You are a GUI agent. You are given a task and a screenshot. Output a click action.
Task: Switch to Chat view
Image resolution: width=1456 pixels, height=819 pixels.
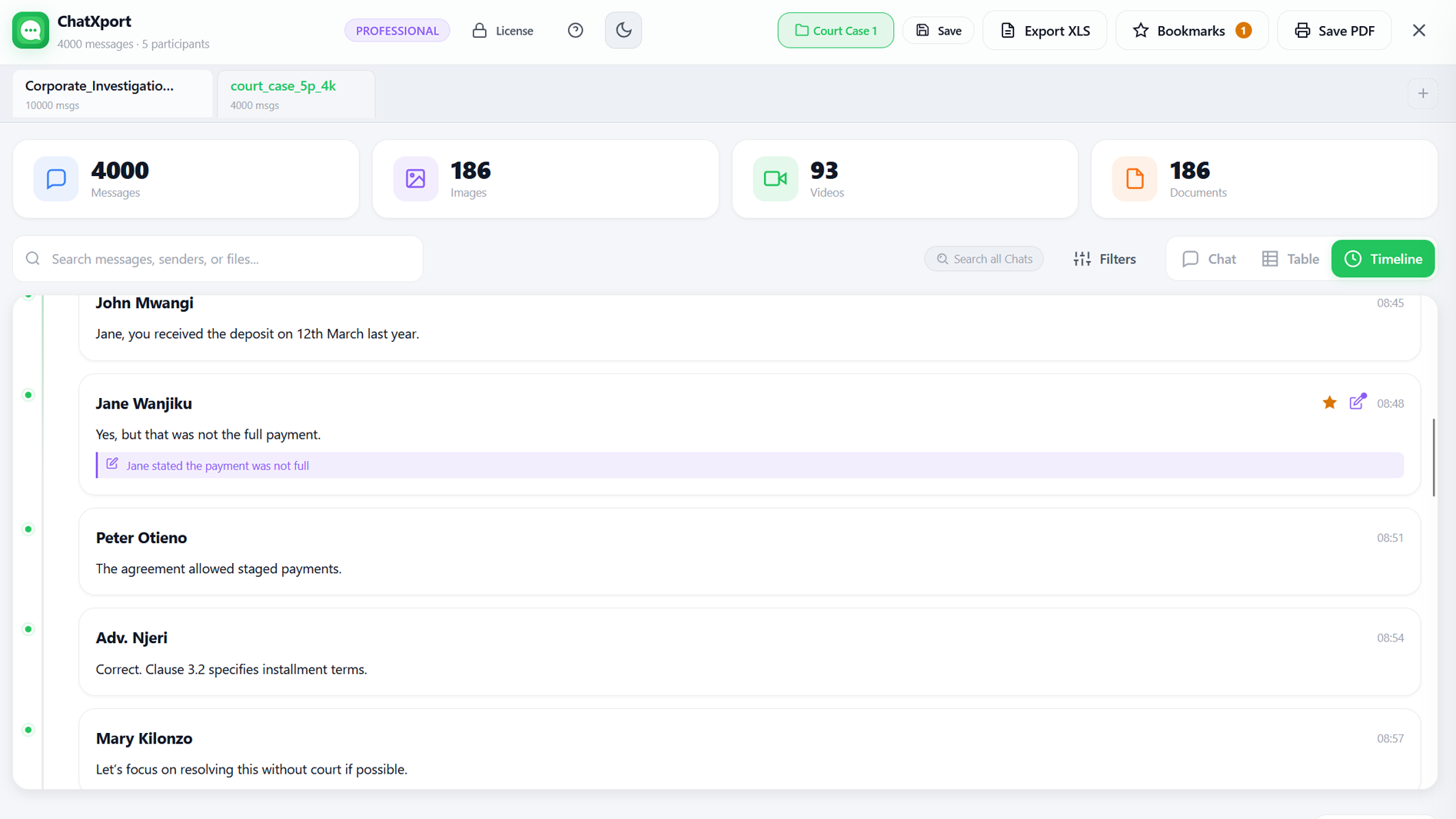[x=1209, y=259]
